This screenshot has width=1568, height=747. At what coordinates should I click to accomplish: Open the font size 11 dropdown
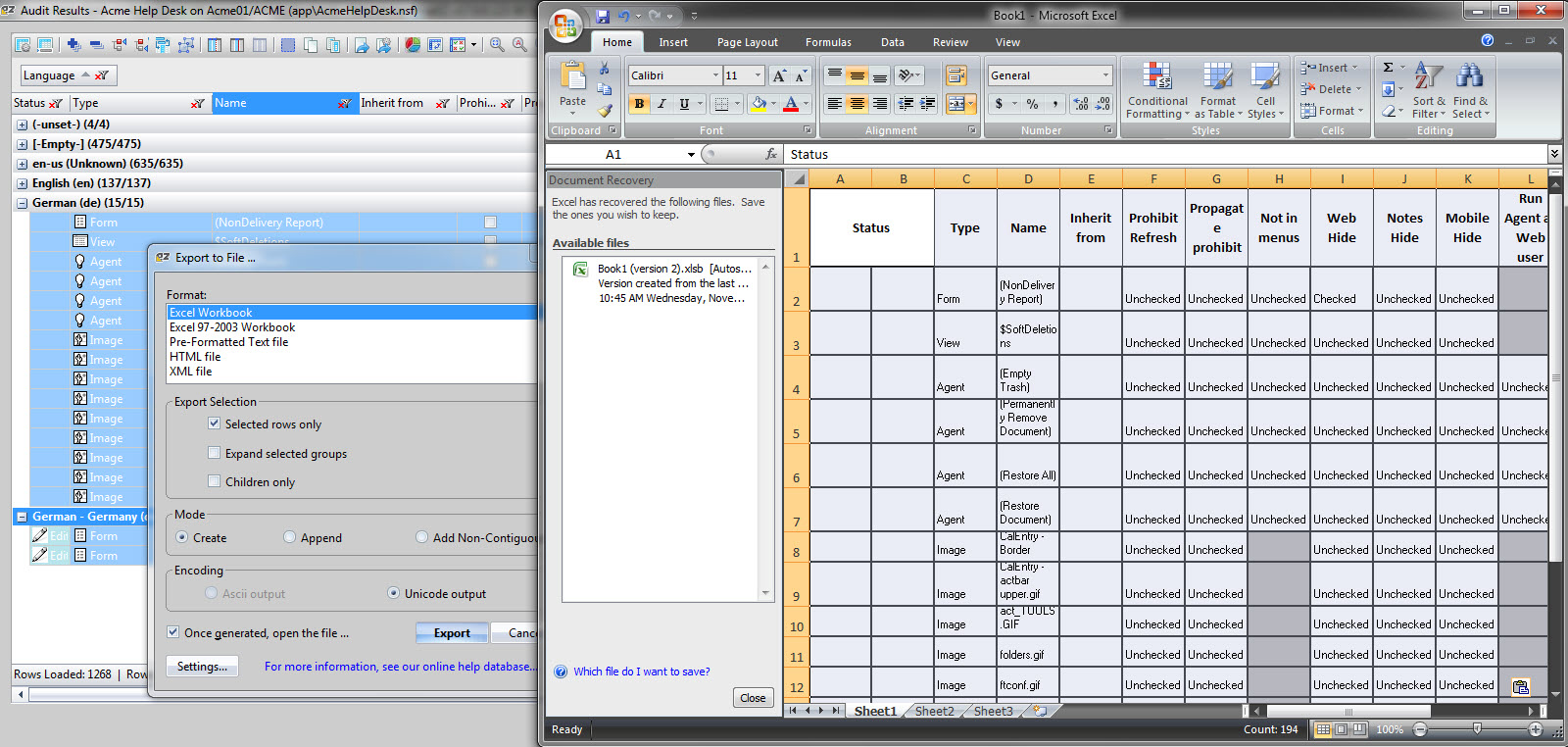pyautogui.click(x=758, y=75)
